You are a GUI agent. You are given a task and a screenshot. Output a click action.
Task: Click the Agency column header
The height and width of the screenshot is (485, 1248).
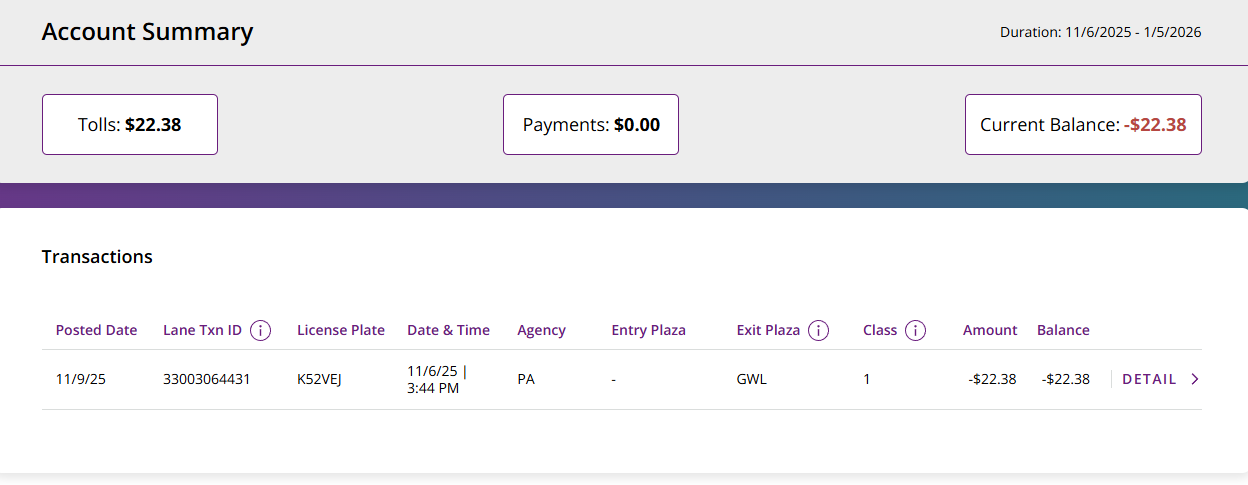click(x=541, y=330)
